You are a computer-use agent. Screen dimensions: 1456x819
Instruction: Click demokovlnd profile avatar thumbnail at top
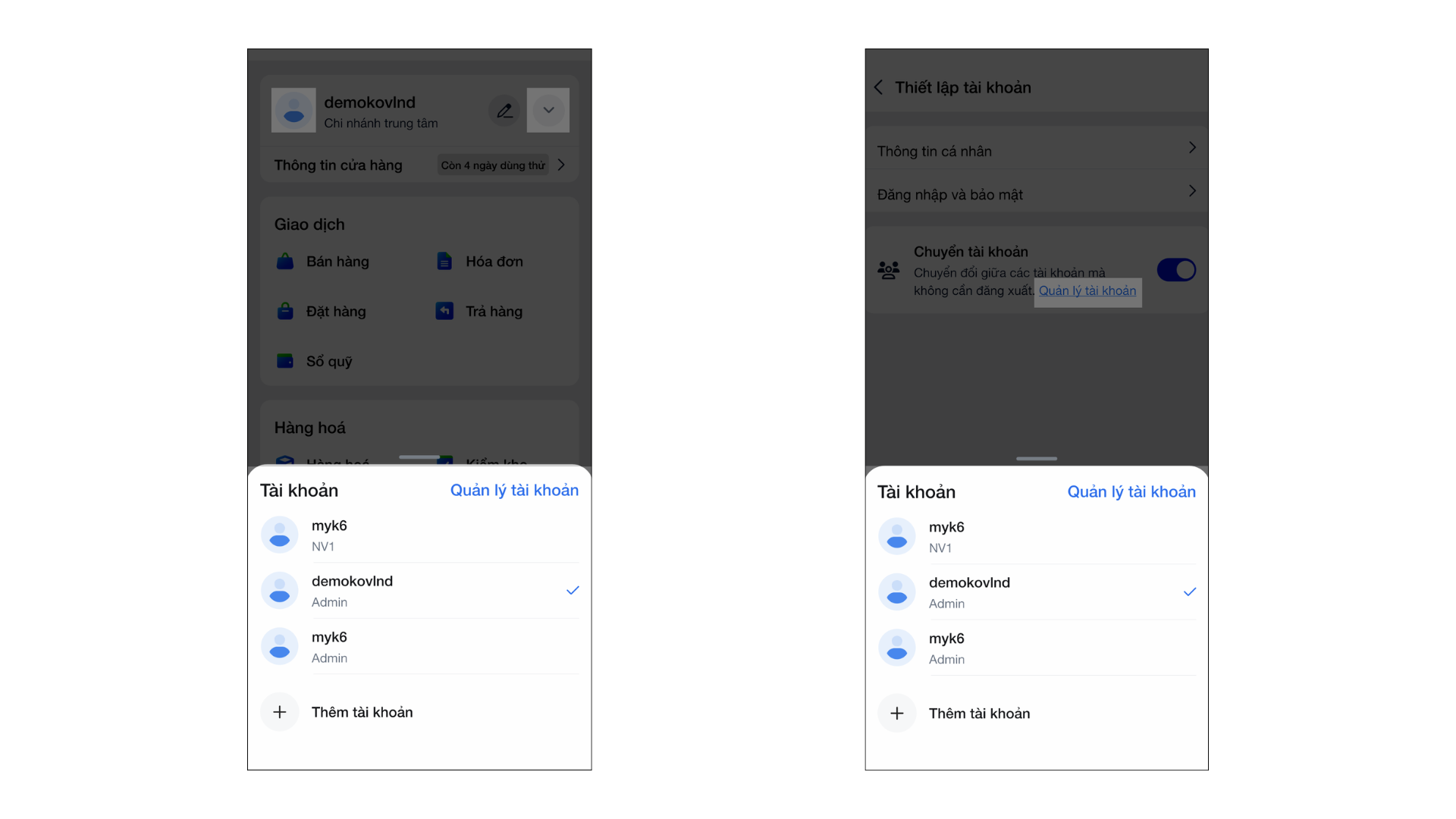tap(293, 111)
